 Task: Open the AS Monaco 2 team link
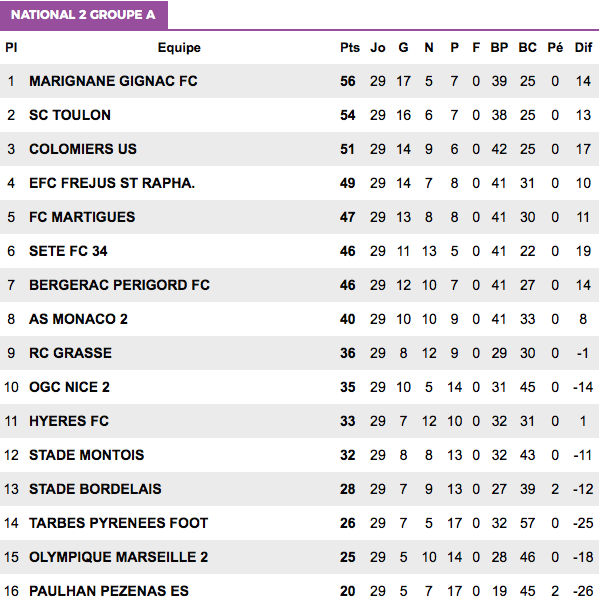pyautogui.click(x=78, y=319)
